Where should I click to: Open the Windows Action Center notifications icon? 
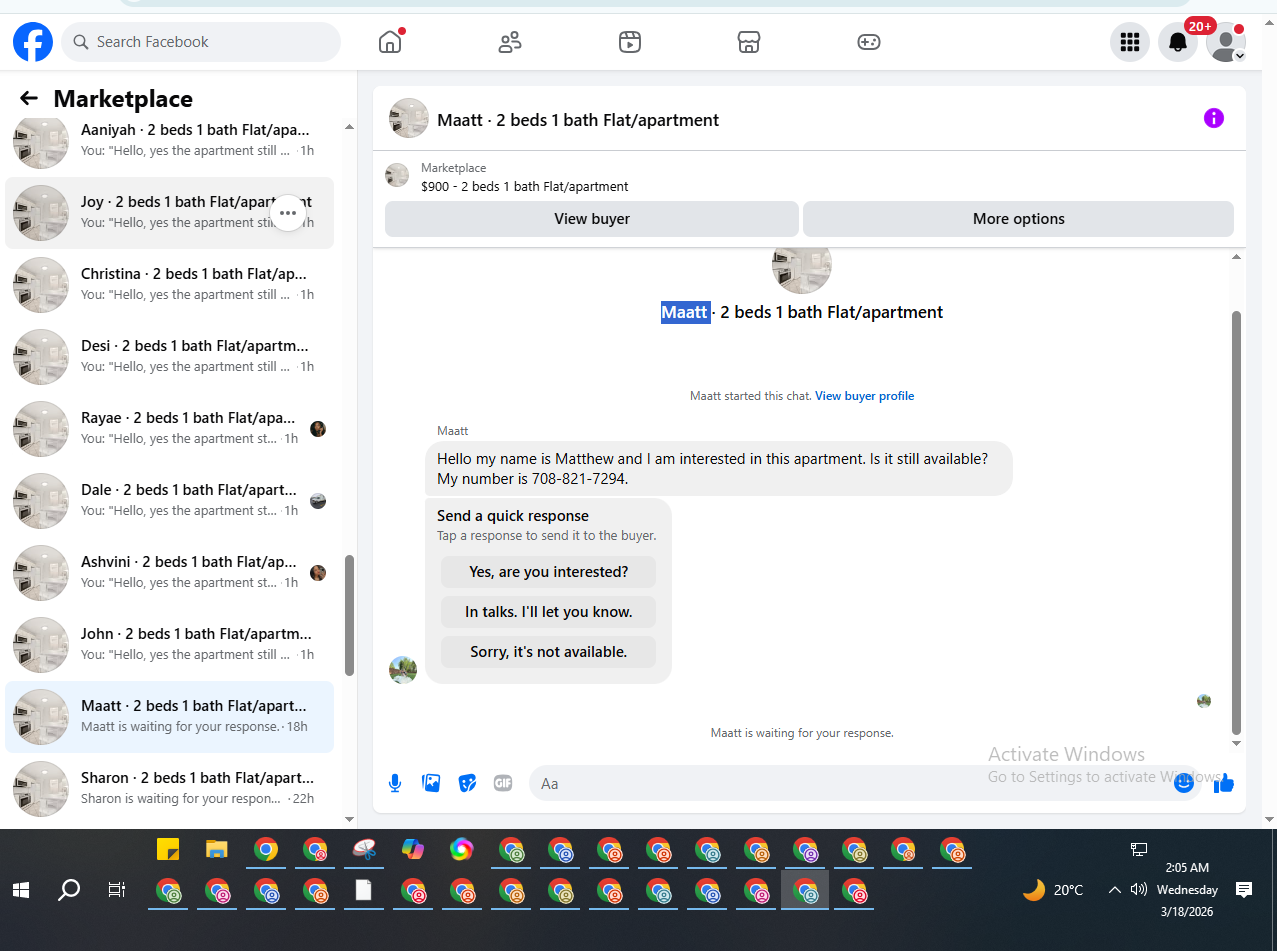point(1244,889)
